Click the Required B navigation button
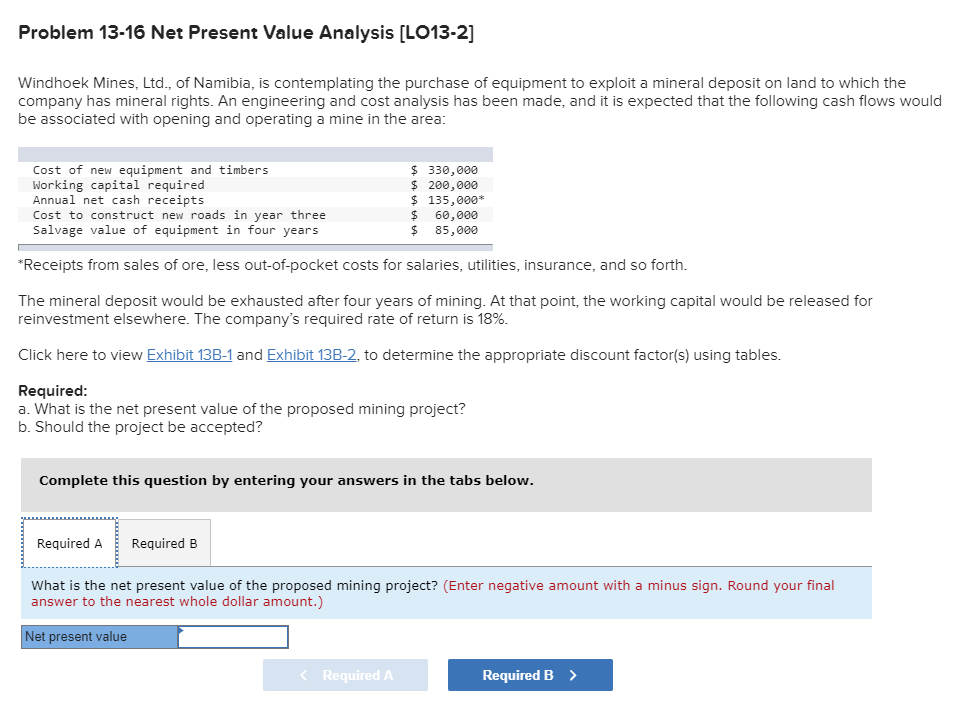960x715 pixels. pyautogui.click(x=529, y=674)
